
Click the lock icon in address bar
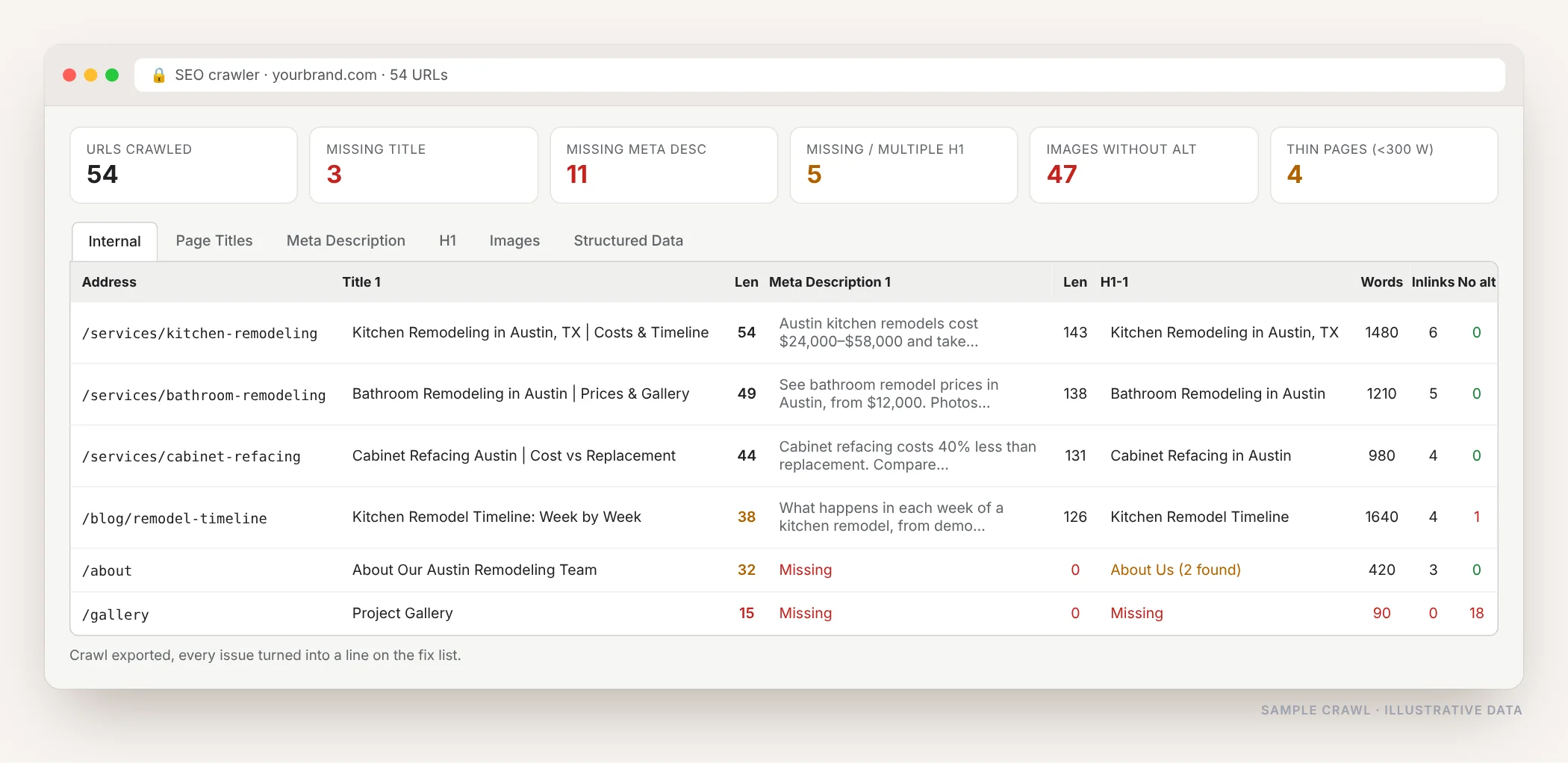point(158,75)
